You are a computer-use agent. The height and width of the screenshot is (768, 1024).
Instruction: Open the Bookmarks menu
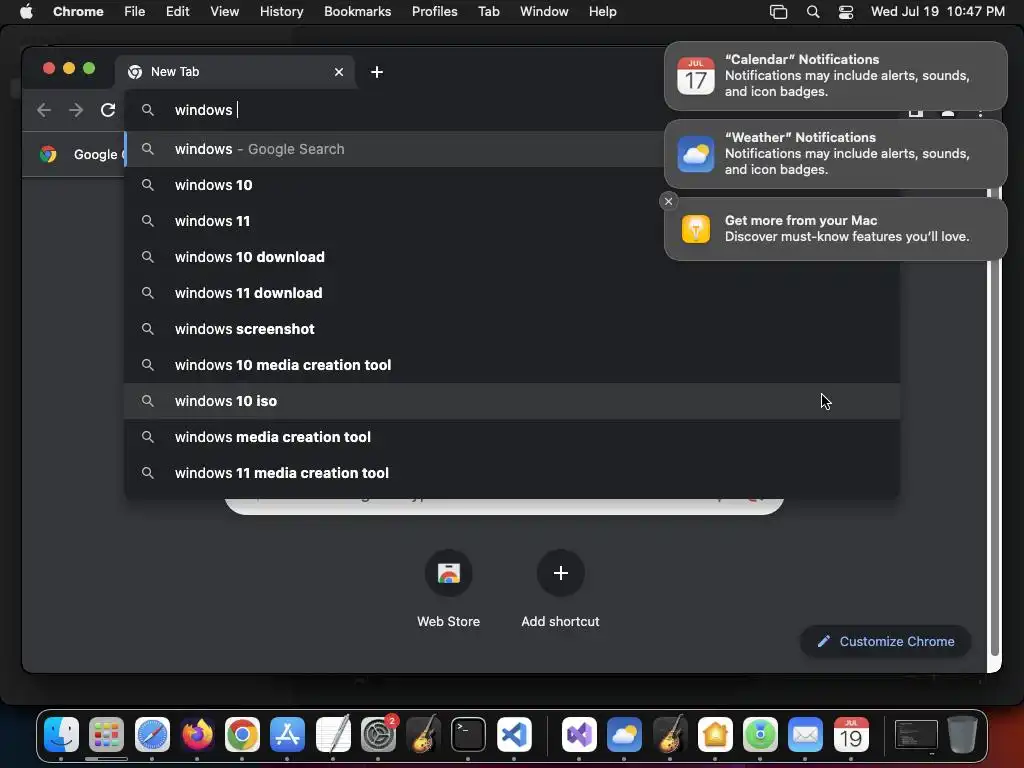click(358, 12)
